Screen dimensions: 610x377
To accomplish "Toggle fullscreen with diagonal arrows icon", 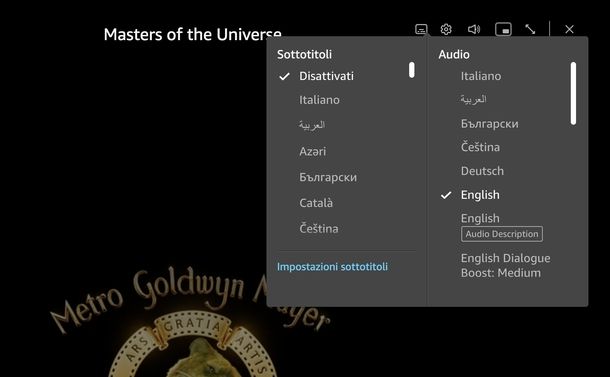I will 530,29.
